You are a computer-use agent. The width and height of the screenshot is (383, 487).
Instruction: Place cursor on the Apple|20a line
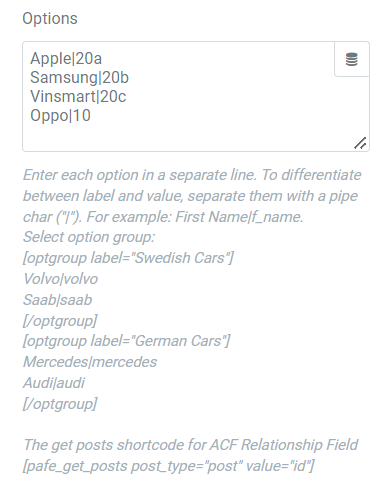pos(66,59)
